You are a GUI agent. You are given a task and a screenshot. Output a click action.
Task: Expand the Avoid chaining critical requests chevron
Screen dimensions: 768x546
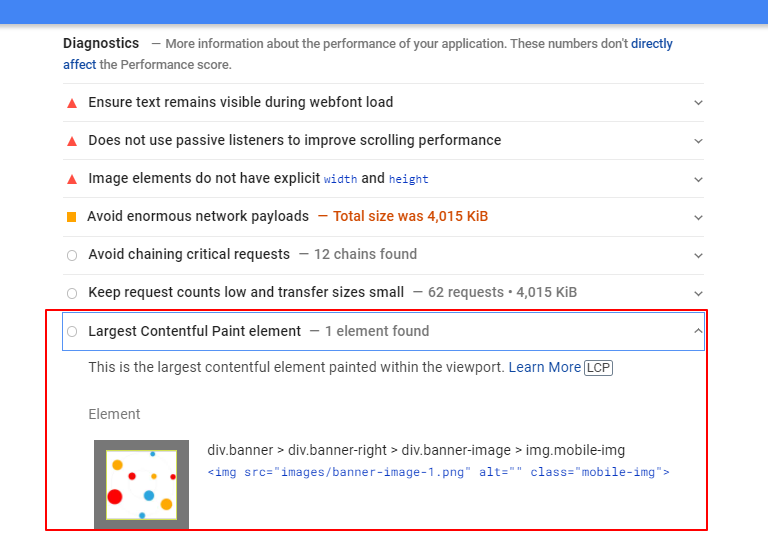(698, 255)
